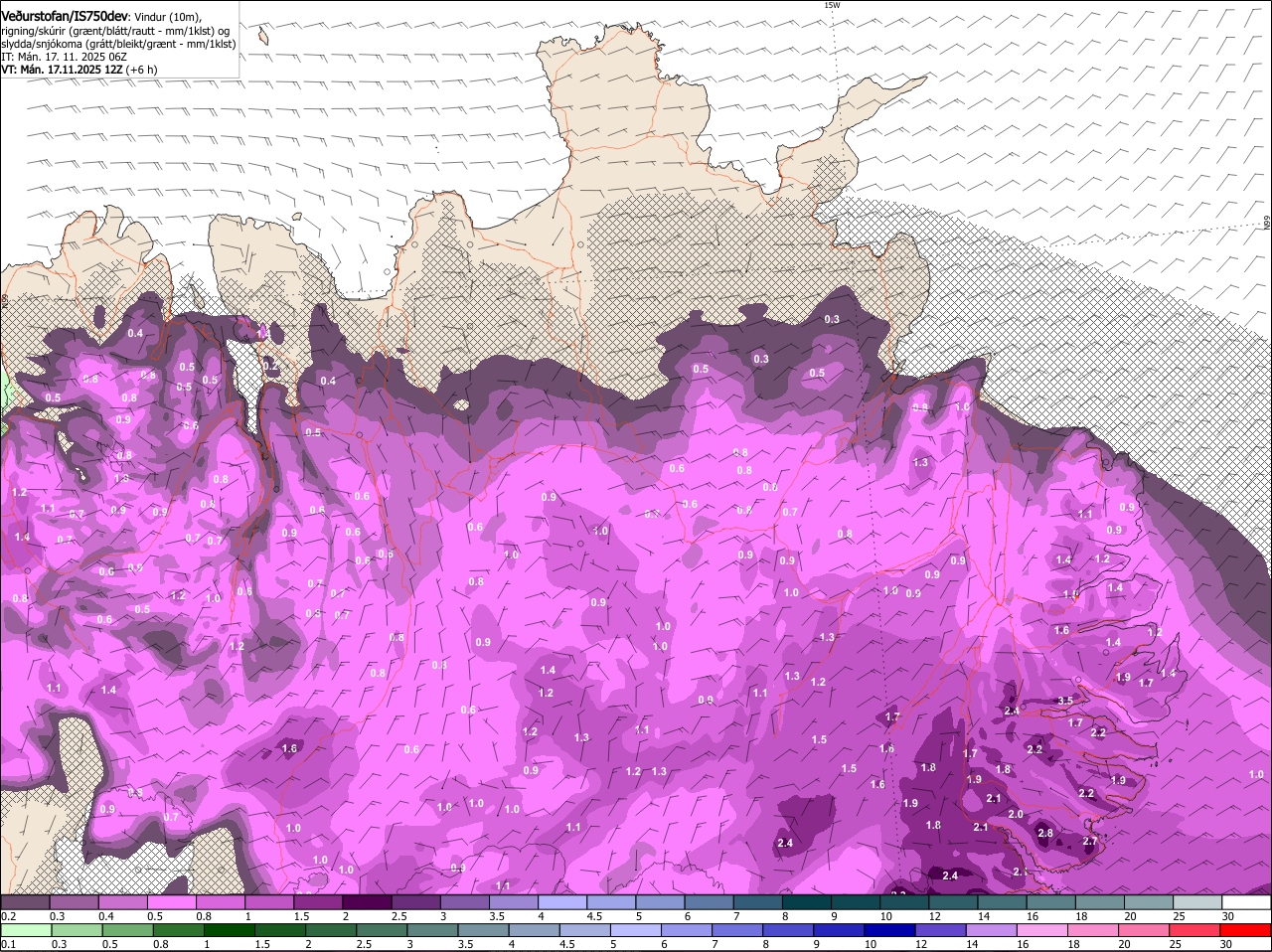1272x952 pixels.
Task: Click the lower legend swatch between 3 and 3.5
Action: pyautogui.click(x=434, y=930)
